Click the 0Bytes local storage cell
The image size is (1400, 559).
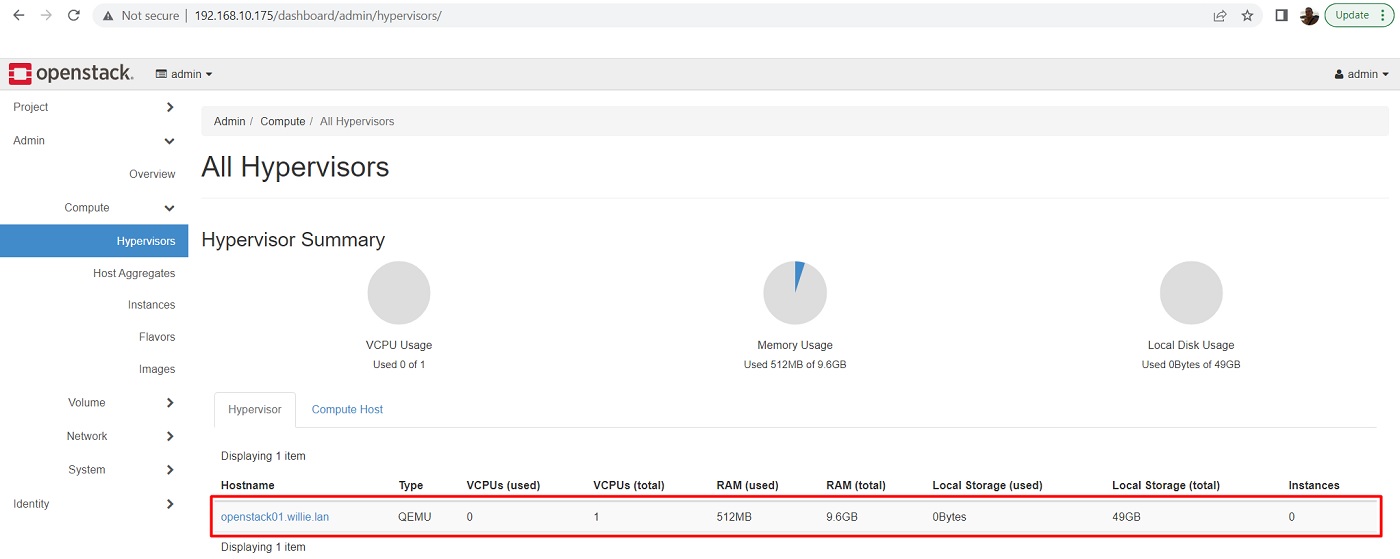(950, 517)
